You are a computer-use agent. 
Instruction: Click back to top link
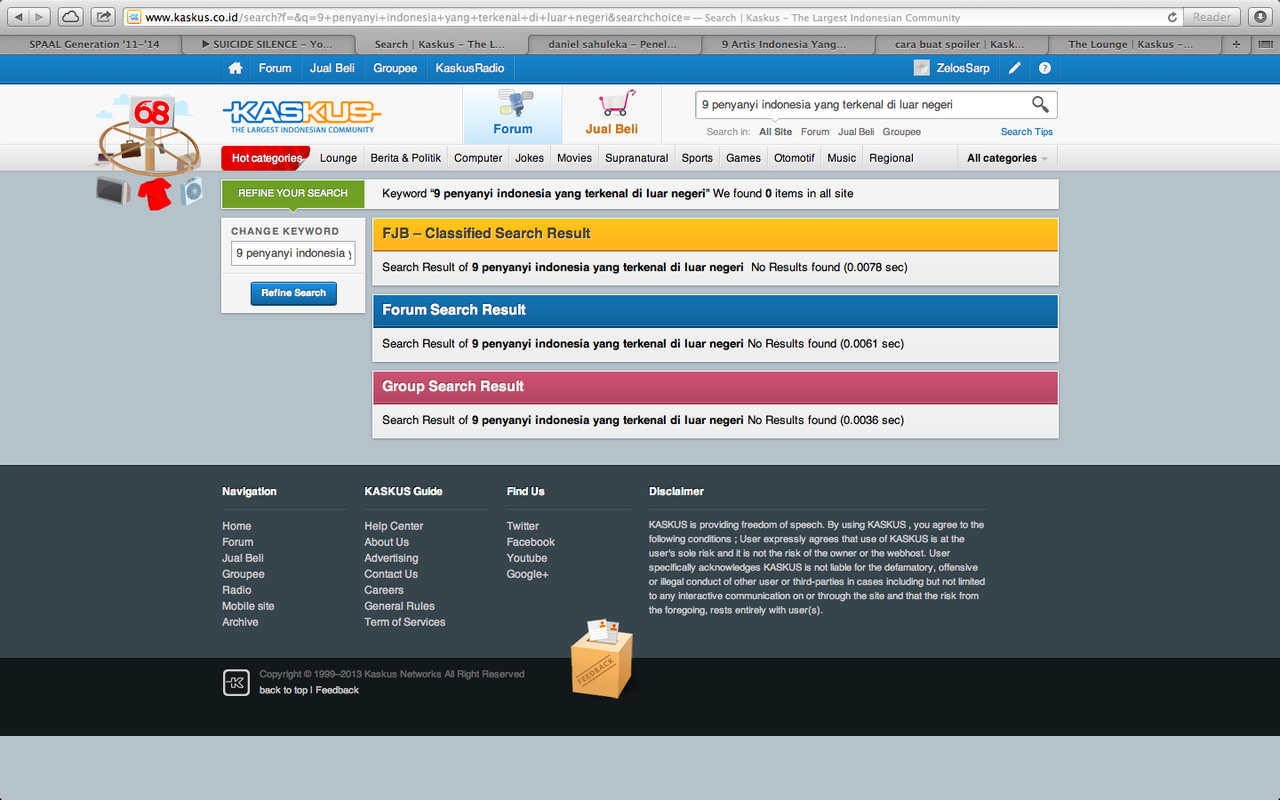click(283, 690)
